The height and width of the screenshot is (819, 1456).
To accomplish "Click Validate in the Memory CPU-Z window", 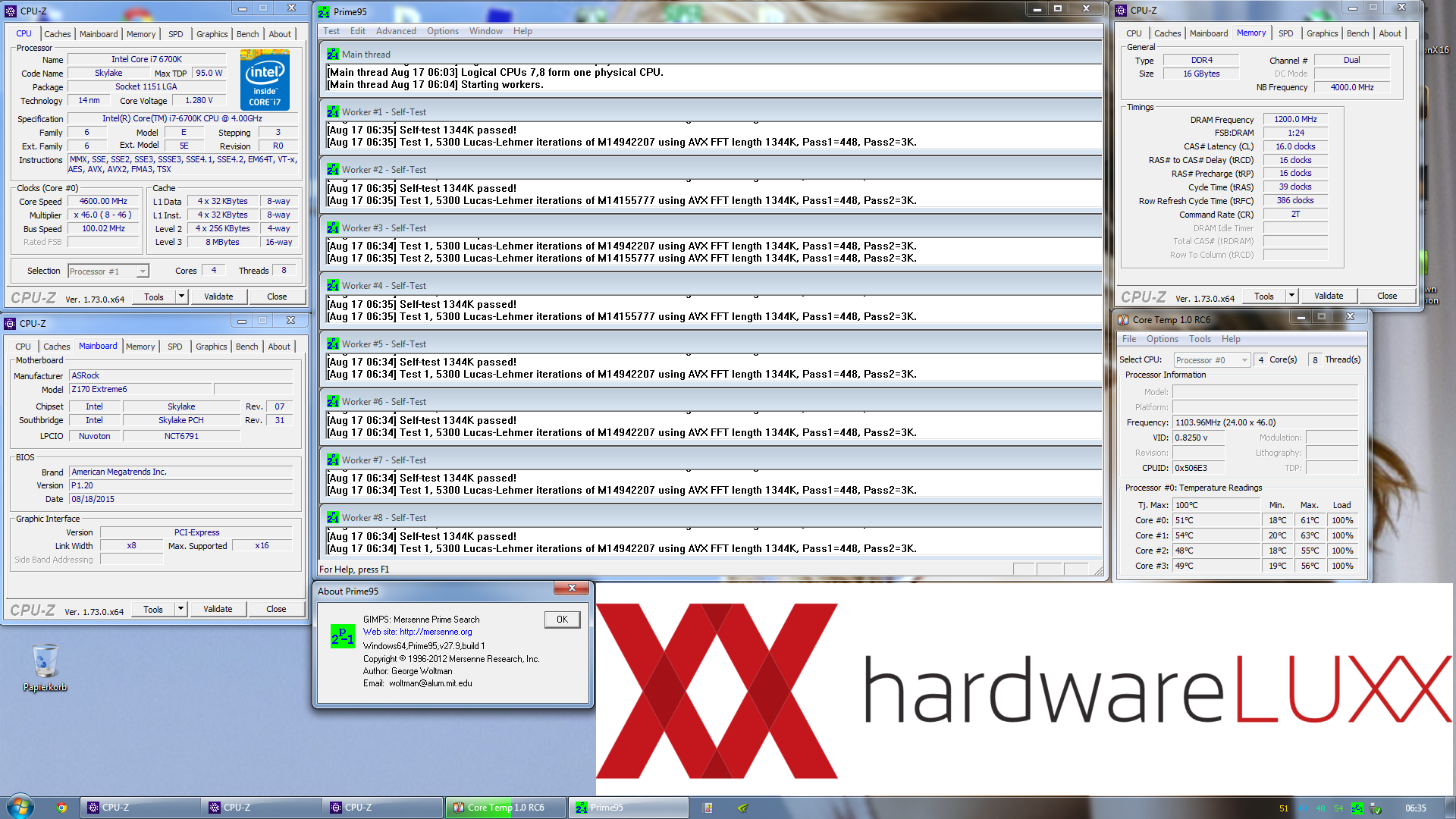I will click(1329, 296).
